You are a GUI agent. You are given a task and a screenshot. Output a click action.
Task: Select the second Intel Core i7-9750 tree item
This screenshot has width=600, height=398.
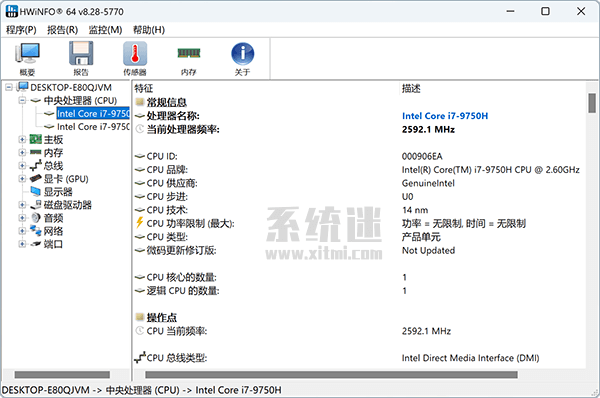93,127
